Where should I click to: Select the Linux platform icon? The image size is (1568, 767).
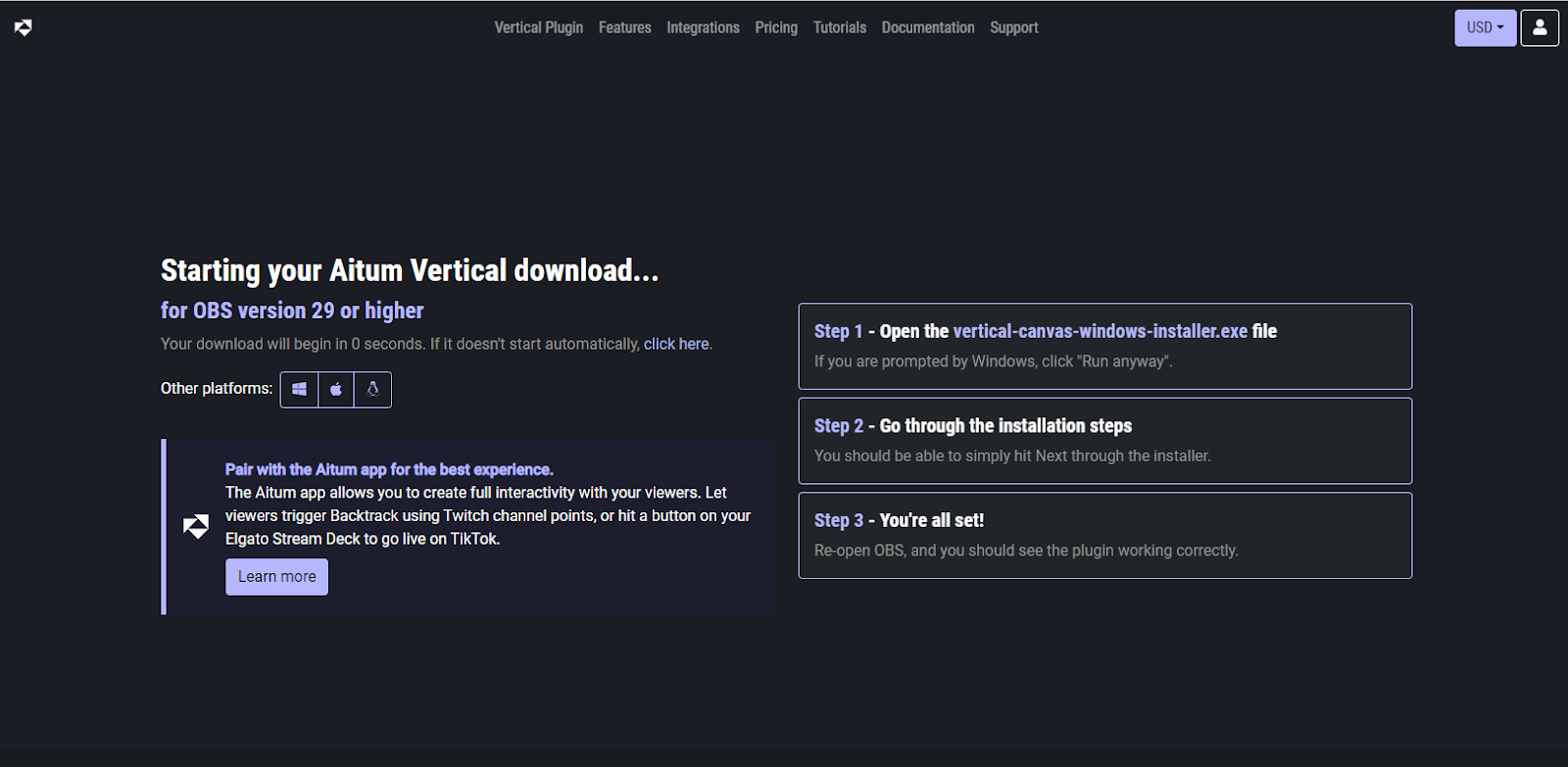tap(372, 390)
